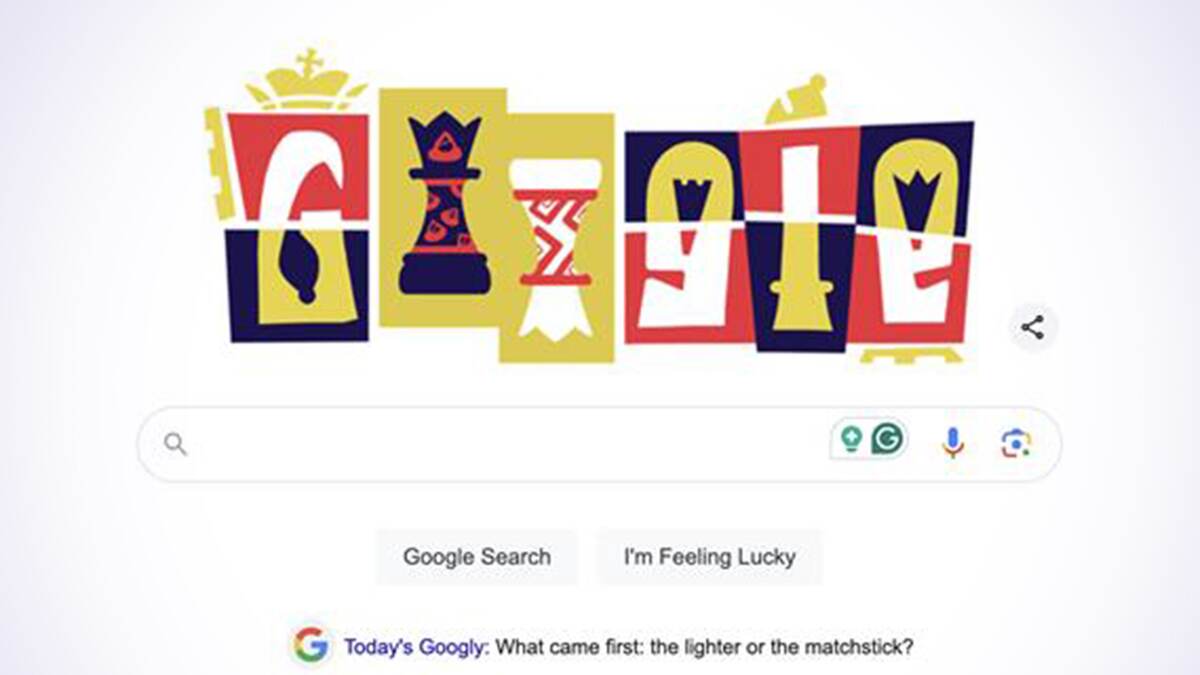Click the Google G logo beside Today's Googly
1200x675 pixels.
click(x=311, y=646)
